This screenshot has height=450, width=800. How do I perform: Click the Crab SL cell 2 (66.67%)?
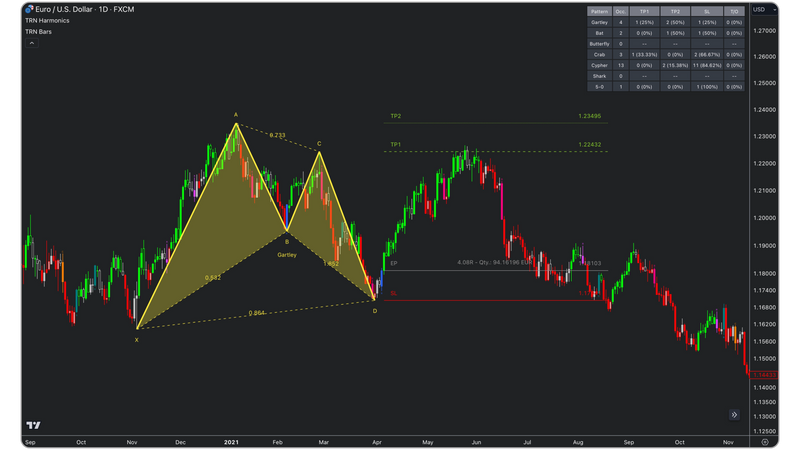tap(707, 55)
